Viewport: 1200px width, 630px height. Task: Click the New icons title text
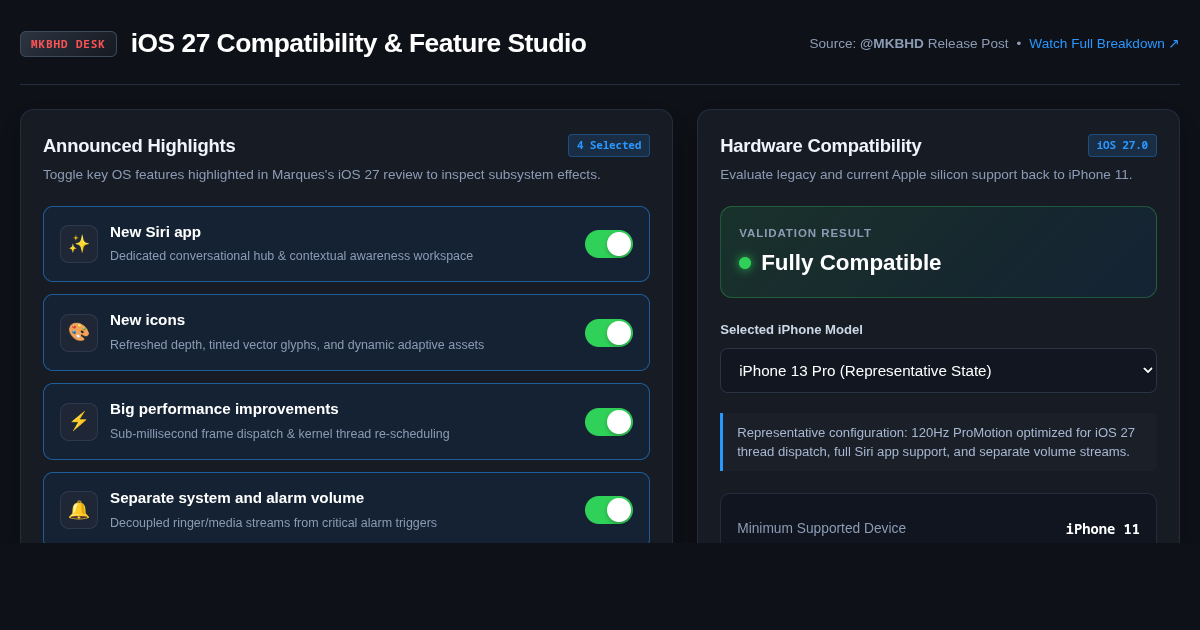(x=147, y=320)
